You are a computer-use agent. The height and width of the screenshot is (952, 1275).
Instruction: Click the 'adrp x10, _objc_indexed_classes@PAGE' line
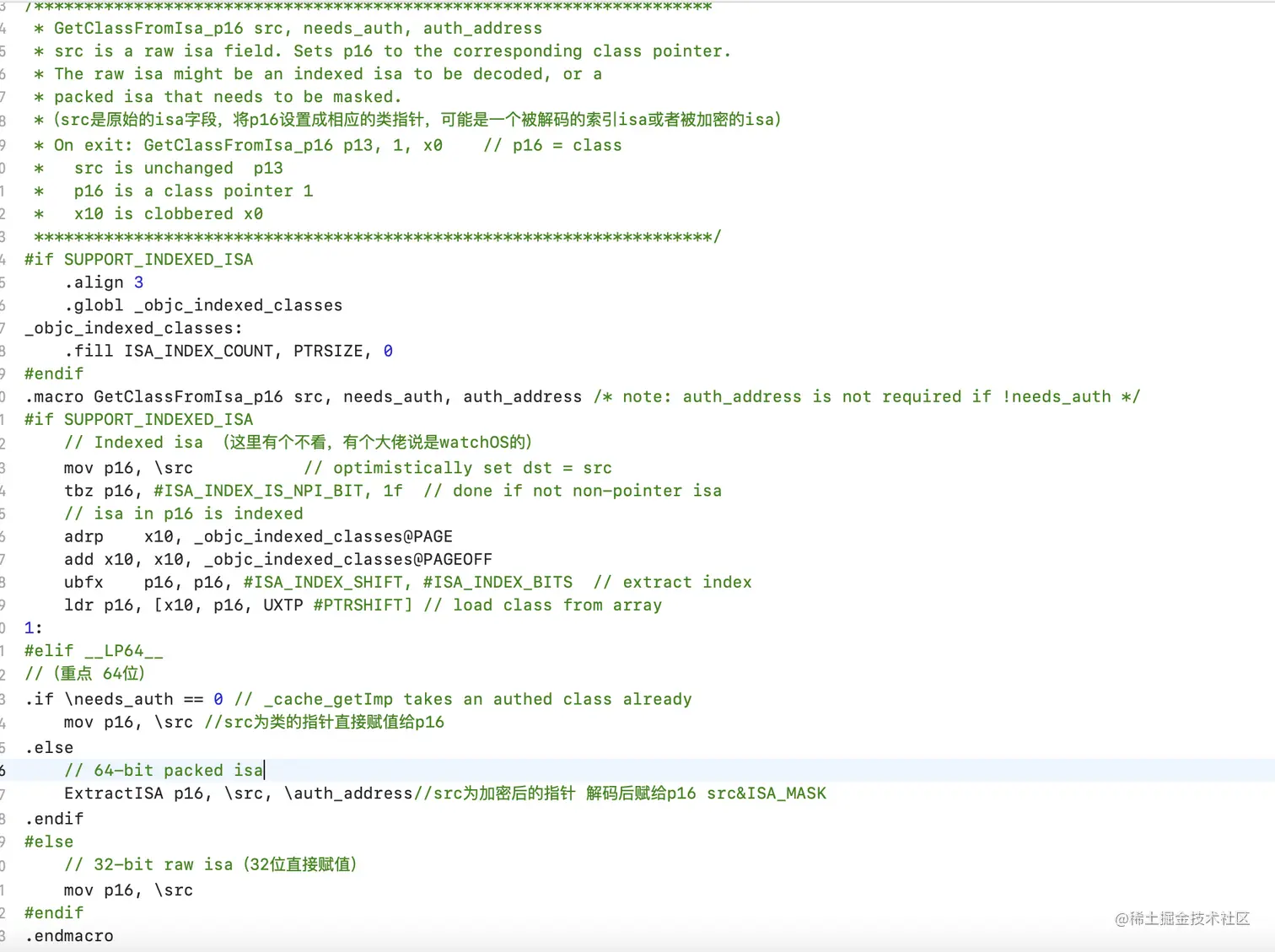point(258,536)
